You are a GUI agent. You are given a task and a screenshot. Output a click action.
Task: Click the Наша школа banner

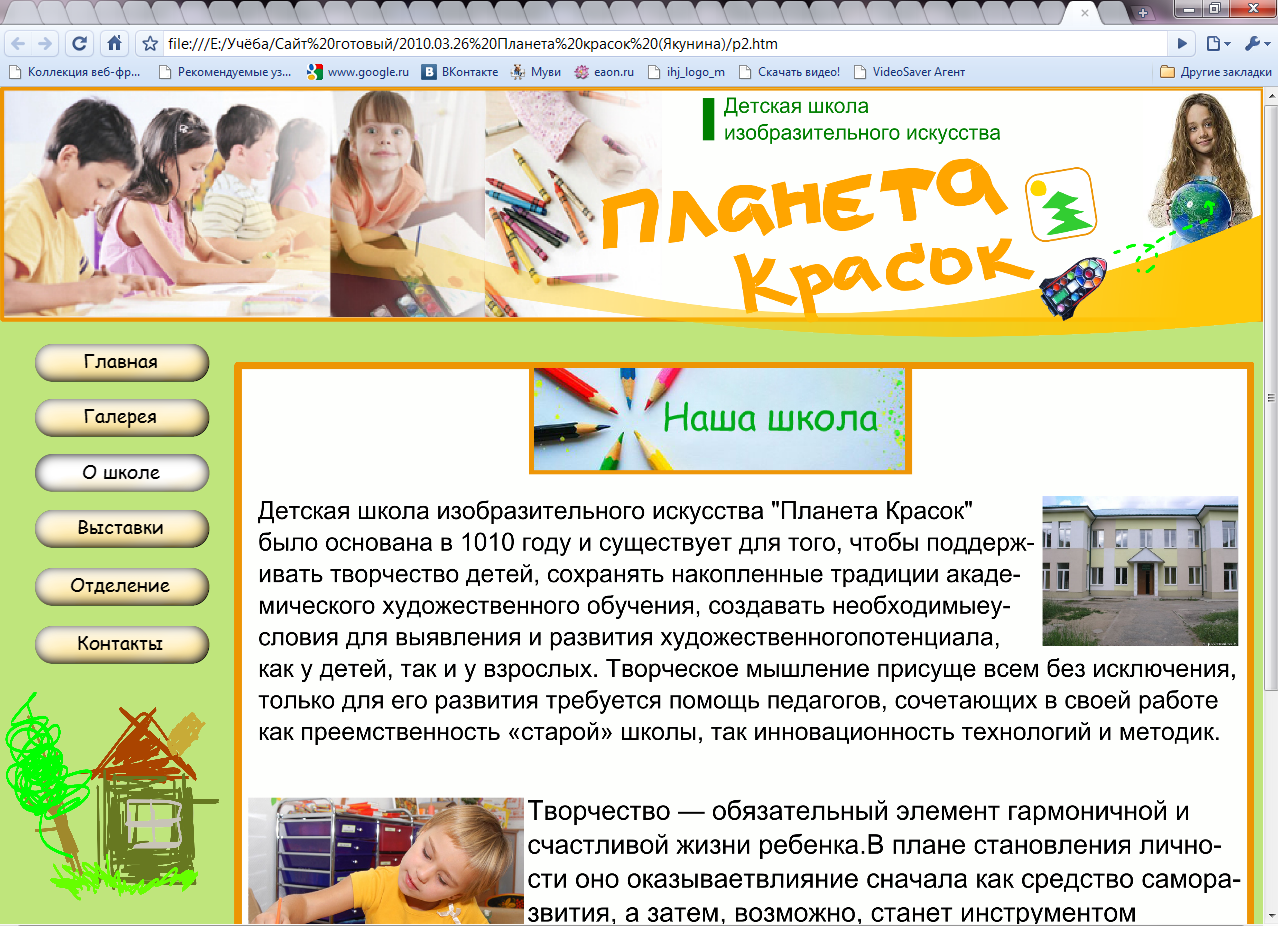tap(718, 419)
